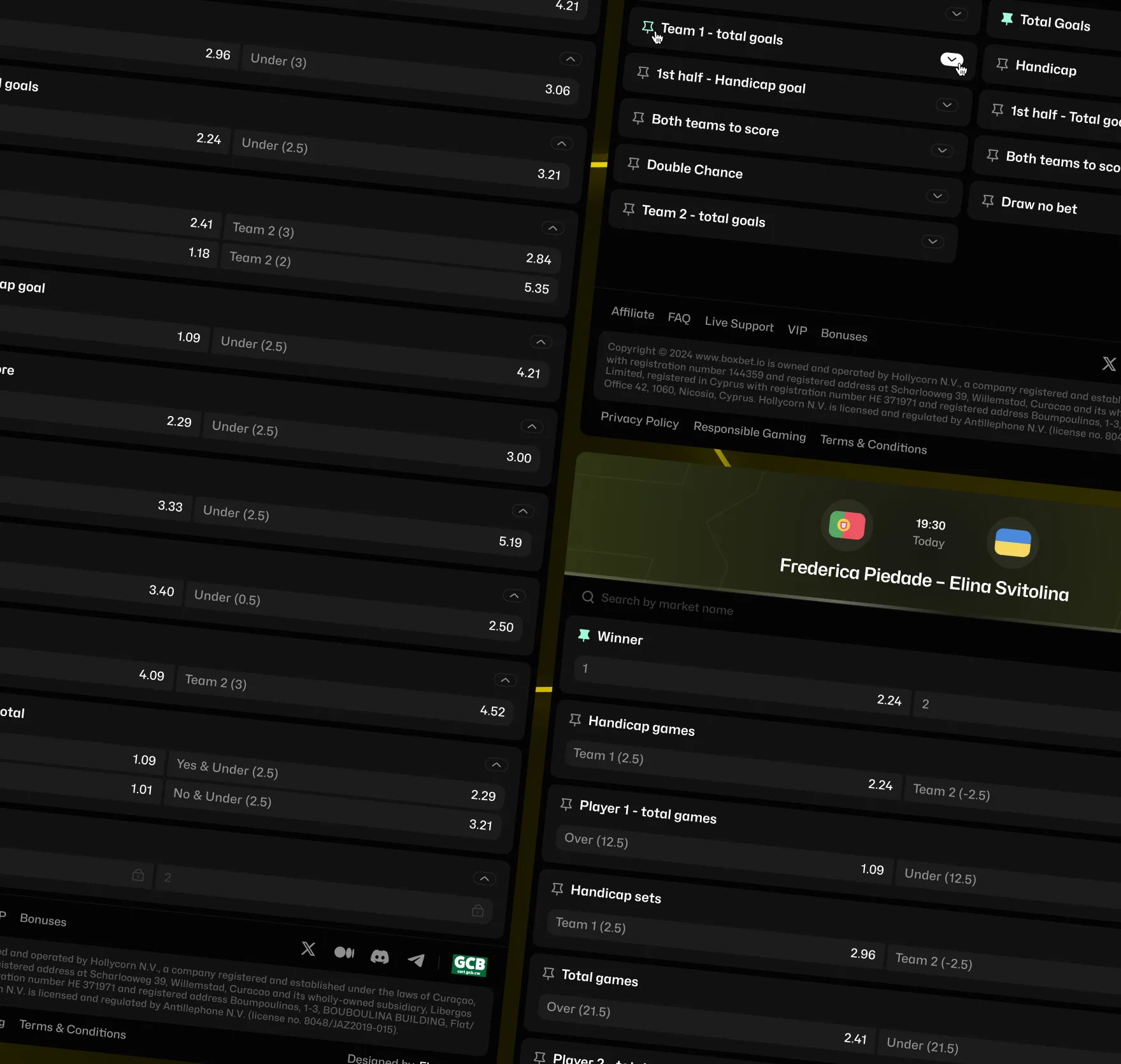The image size is (1121, 1064).
Task: Collapse the Yes & Under (2.5) market
Action: click(496, 765)
